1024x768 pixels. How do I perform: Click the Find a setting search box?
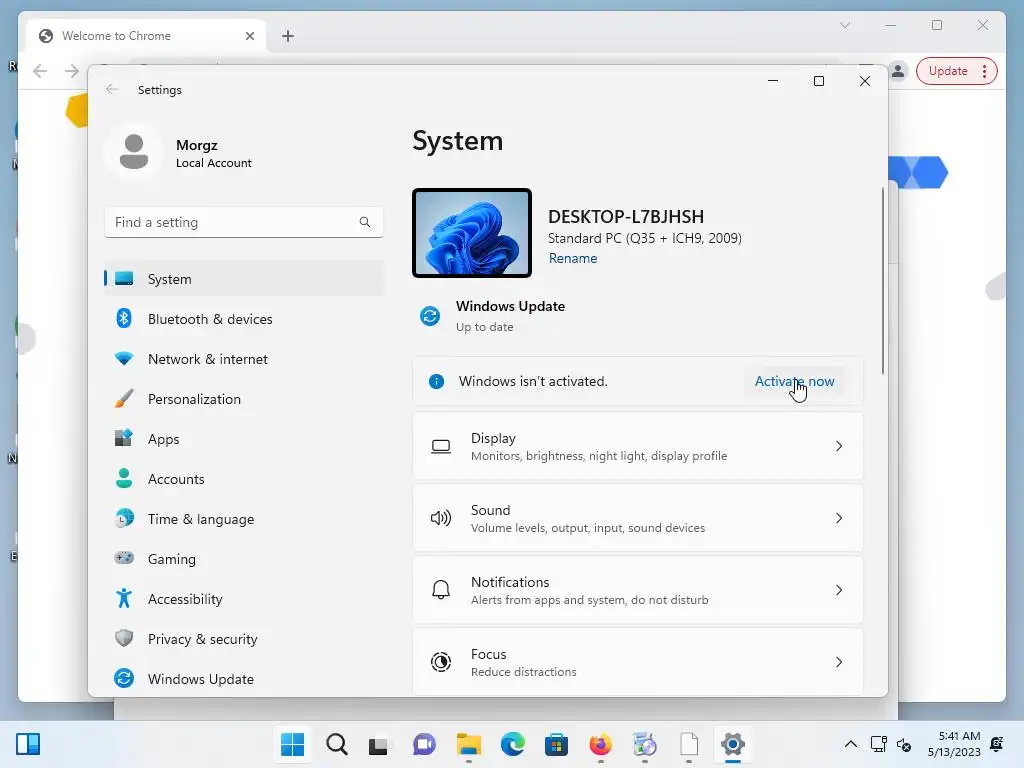(x=244, y=222)
